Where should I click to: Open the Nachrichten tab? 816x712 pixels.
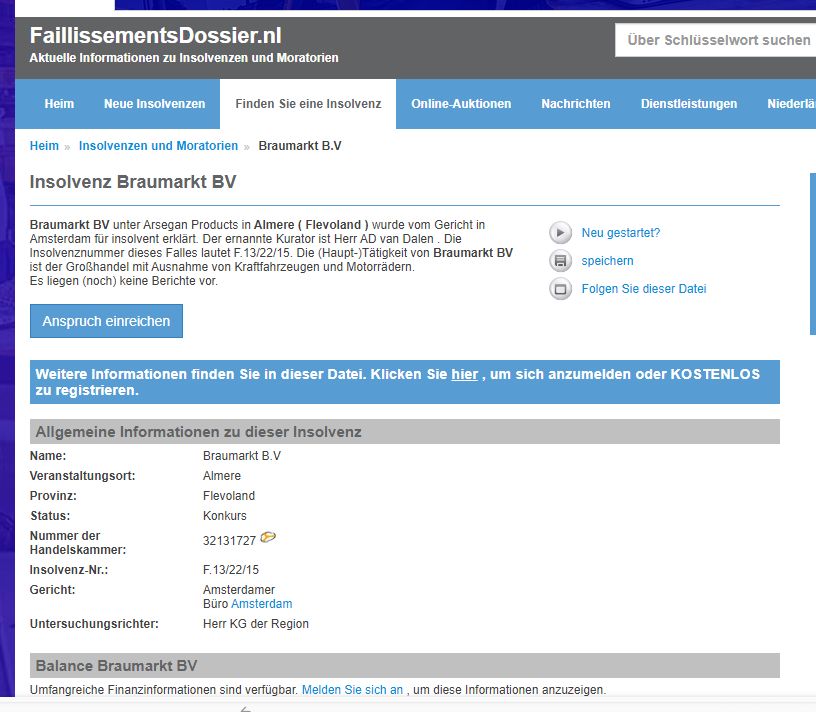[575, 104]
